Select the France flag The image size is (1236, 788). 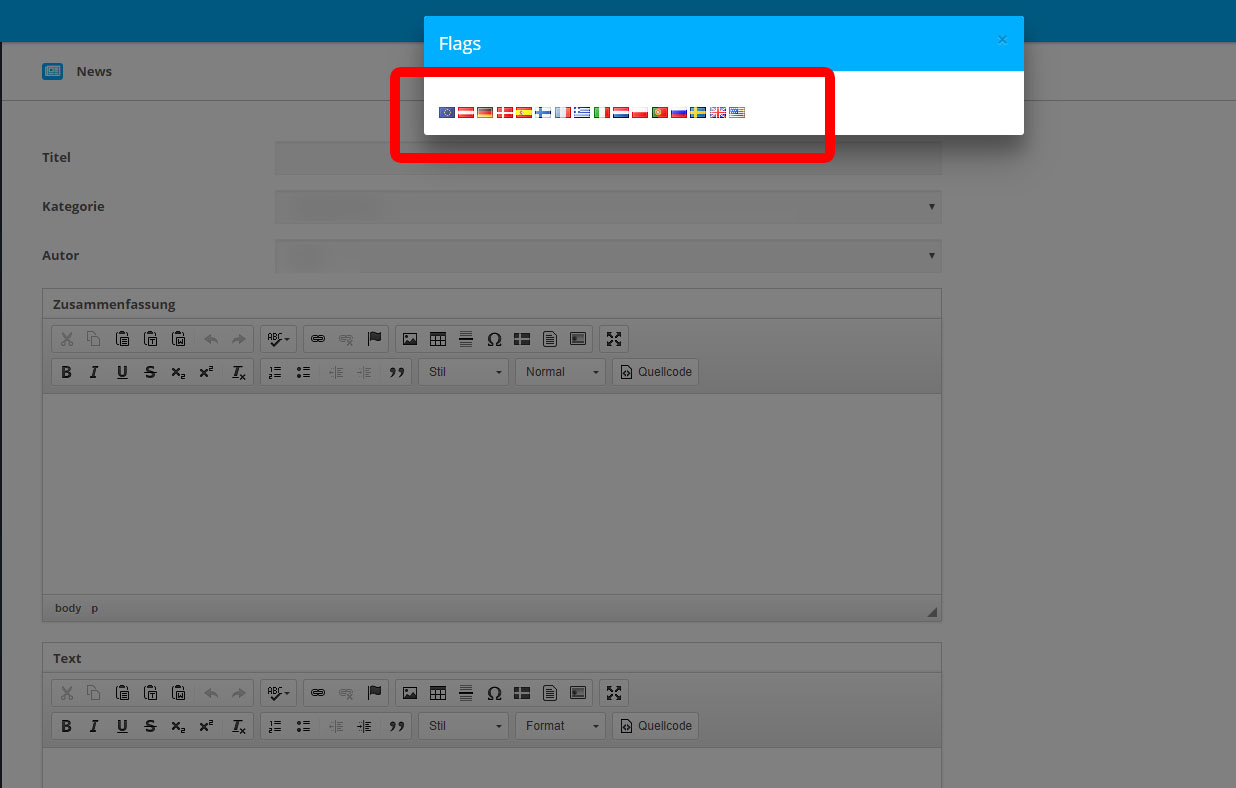point(563,113)
